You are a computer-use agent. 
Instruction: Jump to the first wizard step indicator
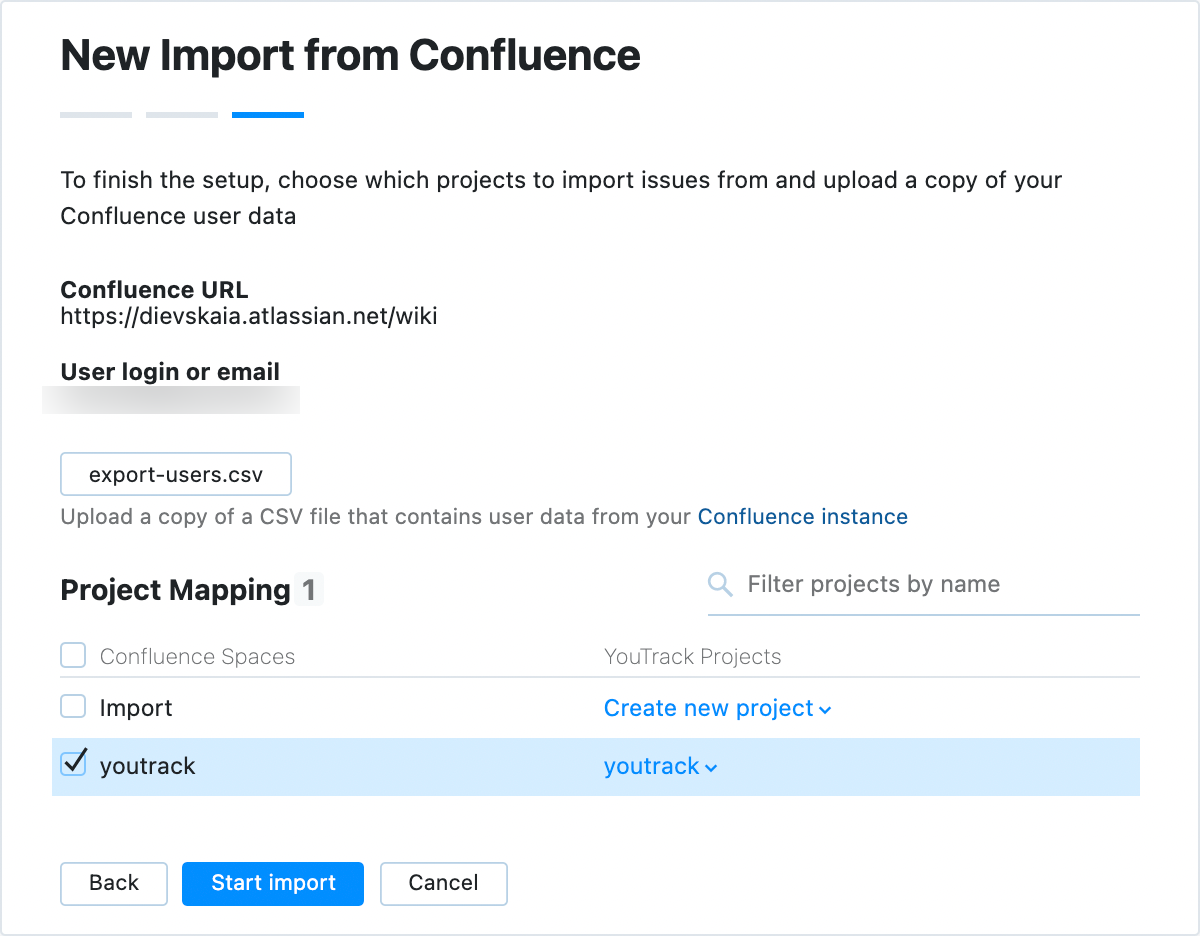coord(96,115)
